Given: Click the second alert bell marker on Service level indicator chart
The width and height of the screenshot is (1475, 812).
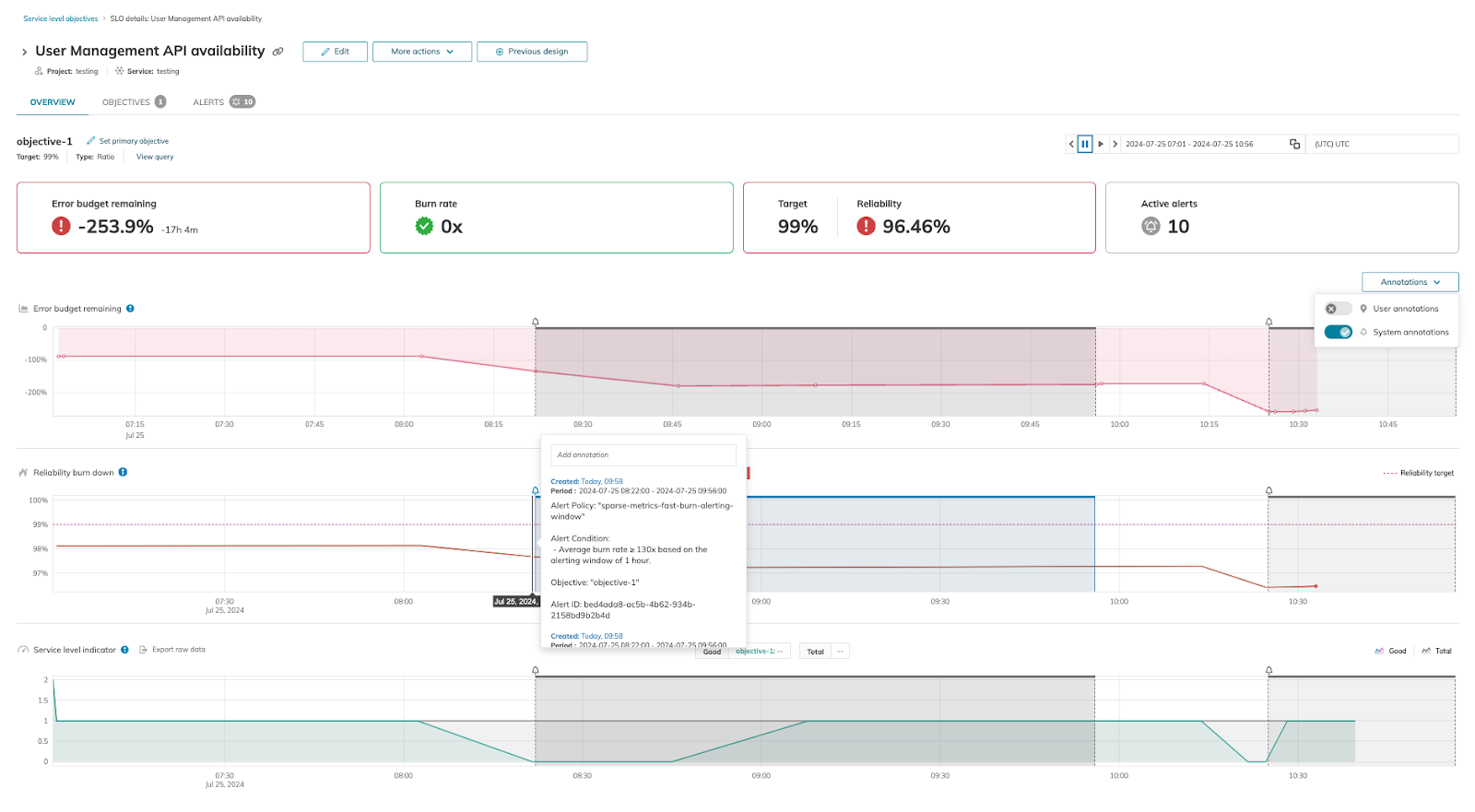Looking at the screenshot, I should pyautogui.click(x=1268, y=670).
